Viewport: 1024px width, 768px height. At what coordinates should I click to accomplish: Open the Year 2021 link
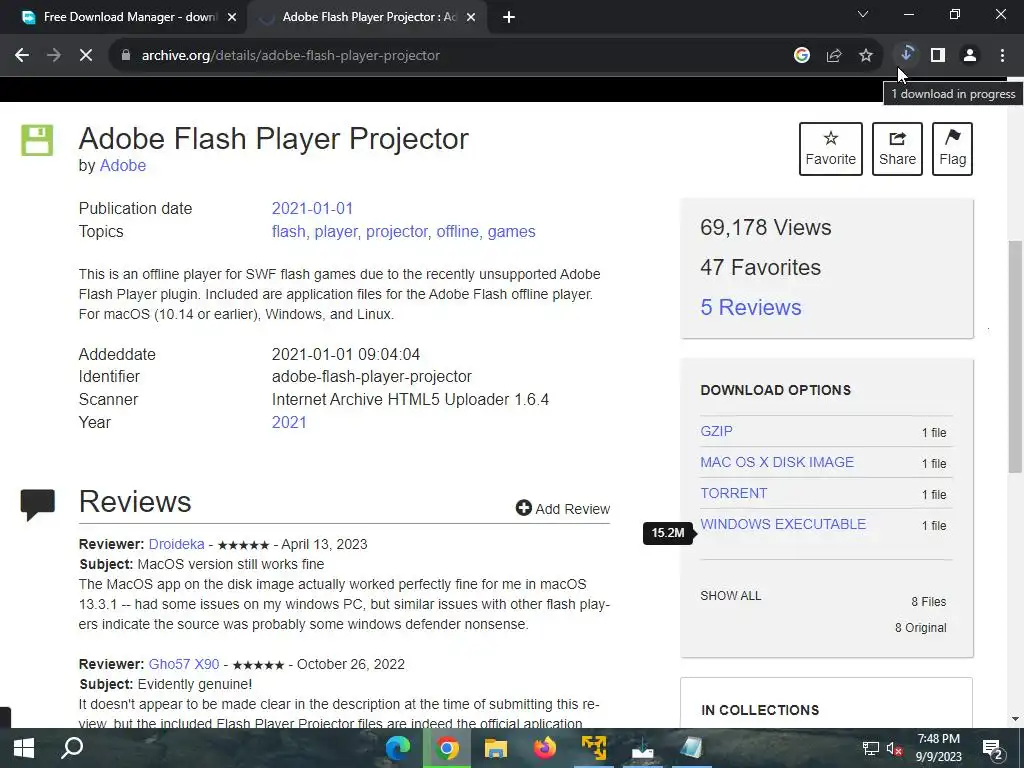289,422
